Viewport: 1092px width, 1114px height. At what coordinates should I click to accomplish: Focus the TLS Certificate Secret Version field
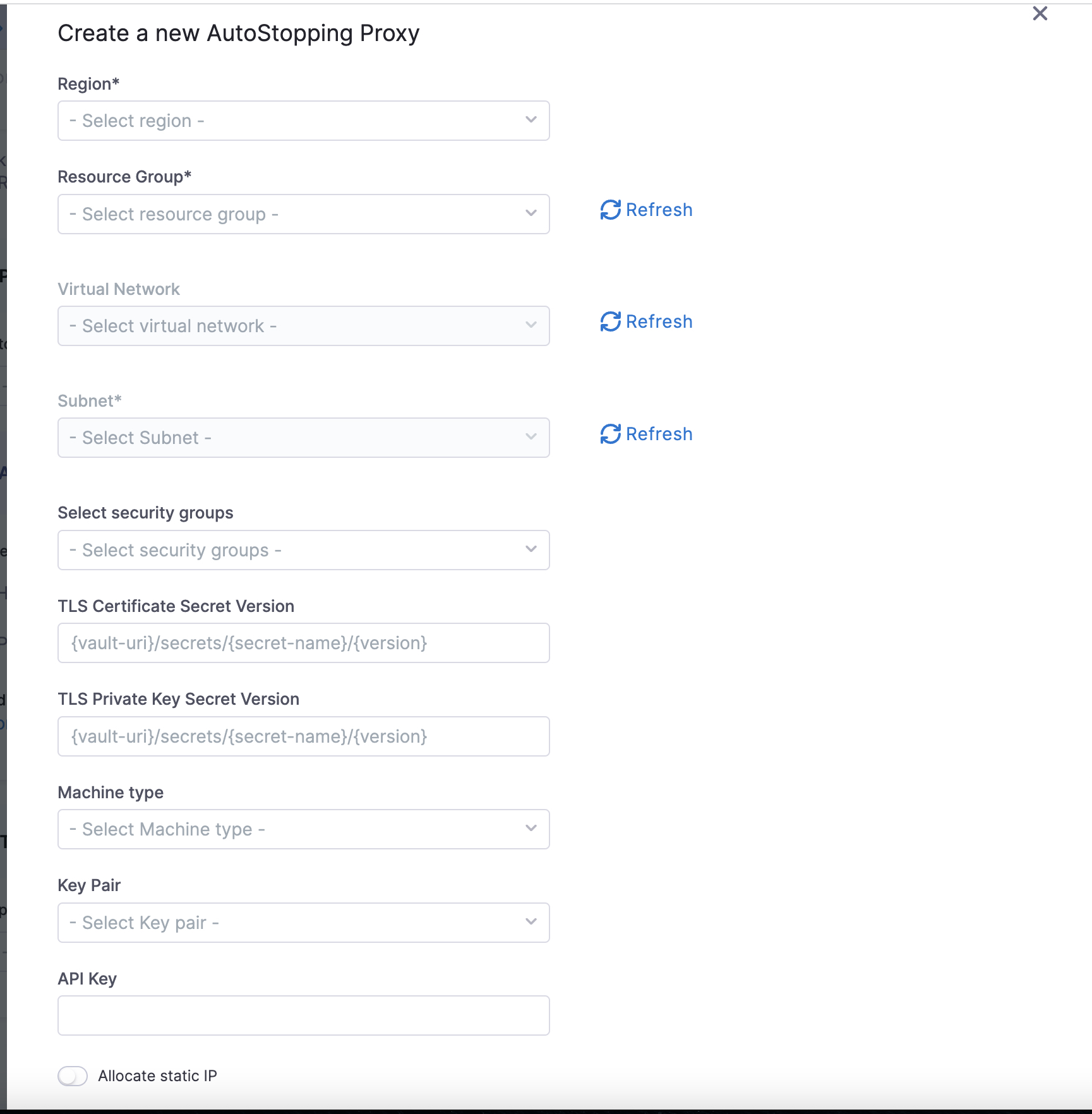pos(304,643)
